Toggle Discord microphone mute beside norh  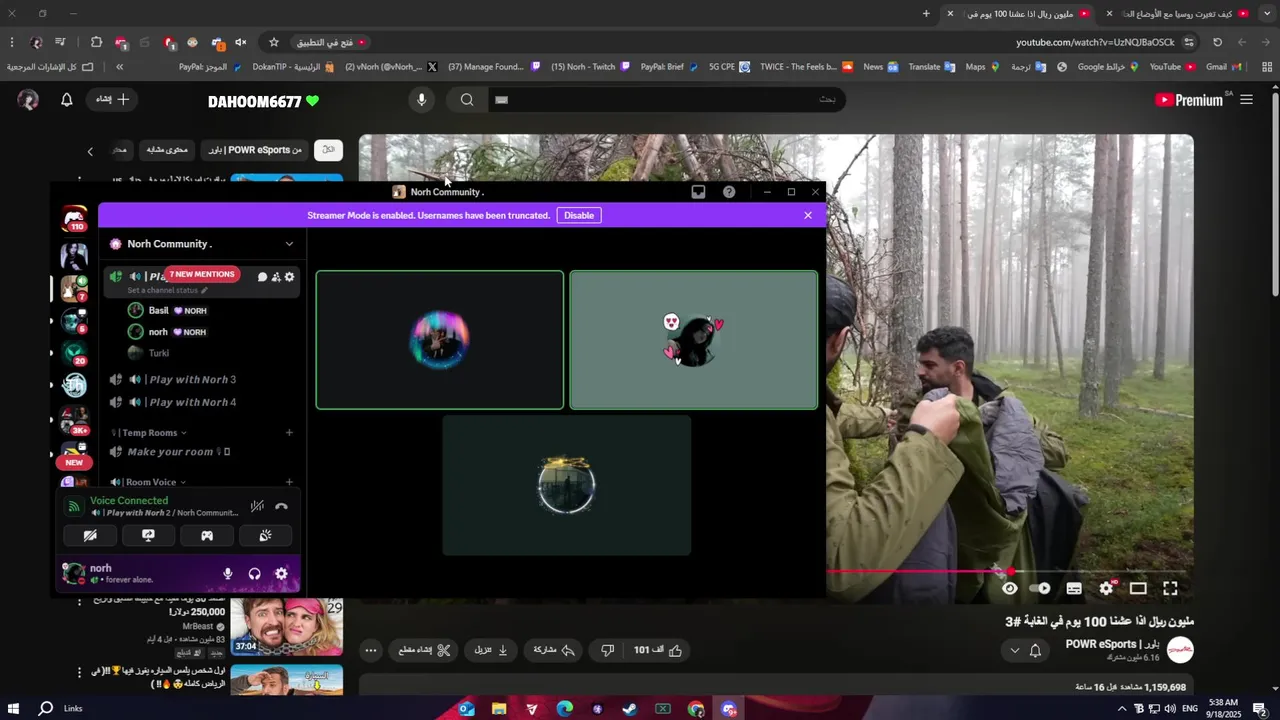pos(228,574)
